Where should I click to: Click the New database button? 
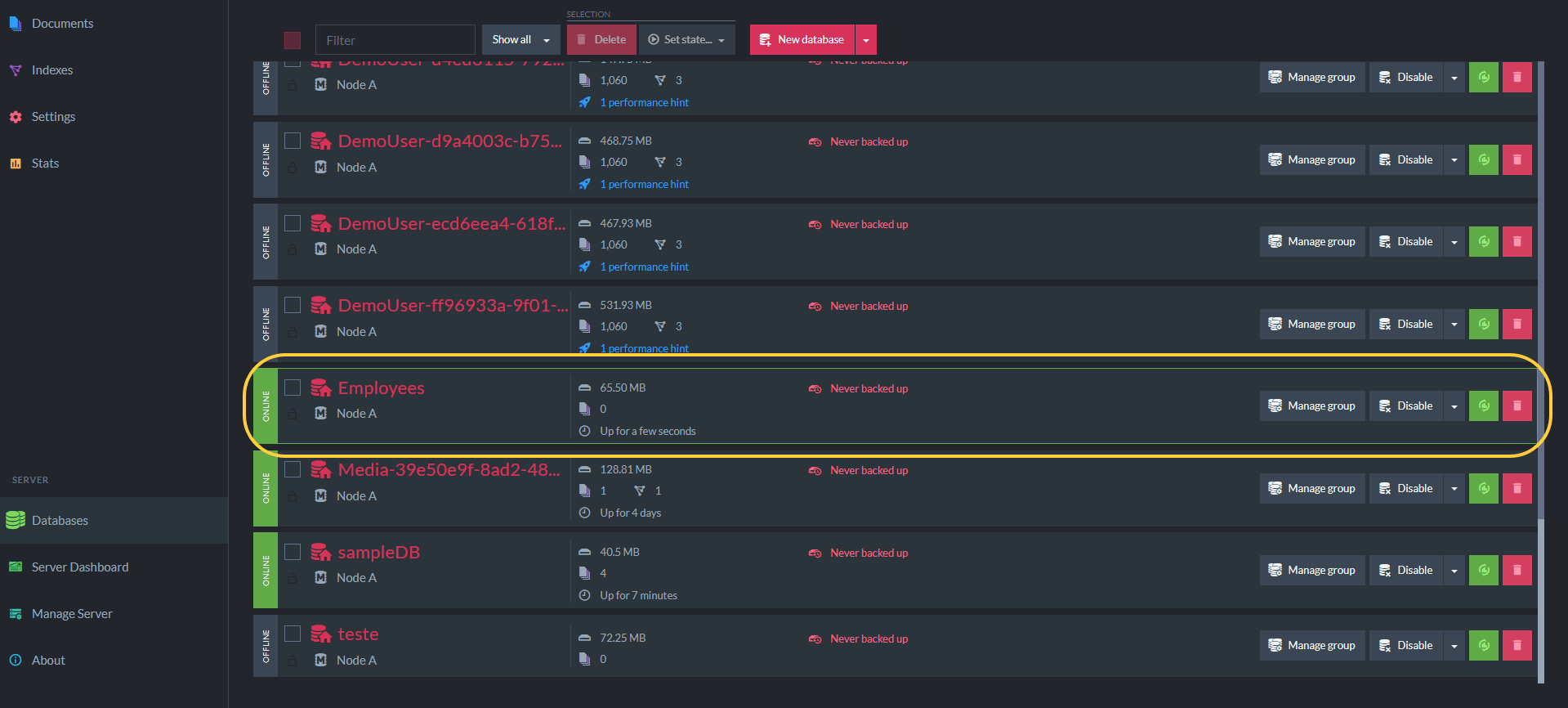tap(802, 40)
